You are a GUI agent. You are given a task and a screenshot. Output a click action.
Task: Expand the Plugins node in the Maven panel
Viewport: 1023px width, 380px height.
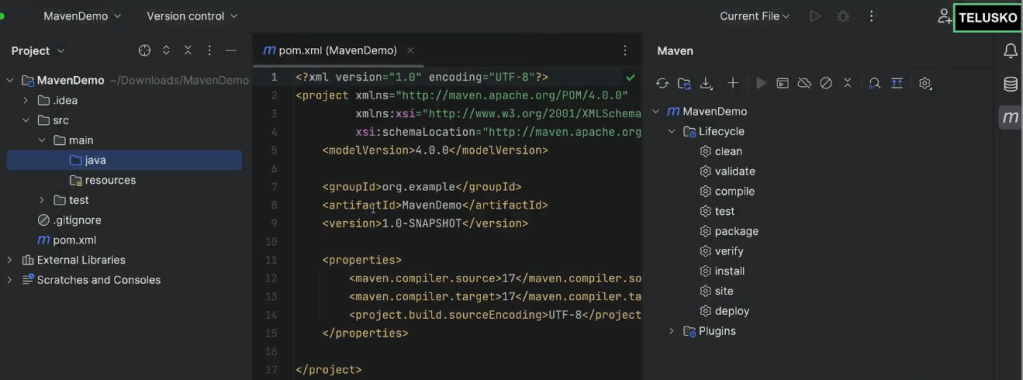[x=672, y=331]
